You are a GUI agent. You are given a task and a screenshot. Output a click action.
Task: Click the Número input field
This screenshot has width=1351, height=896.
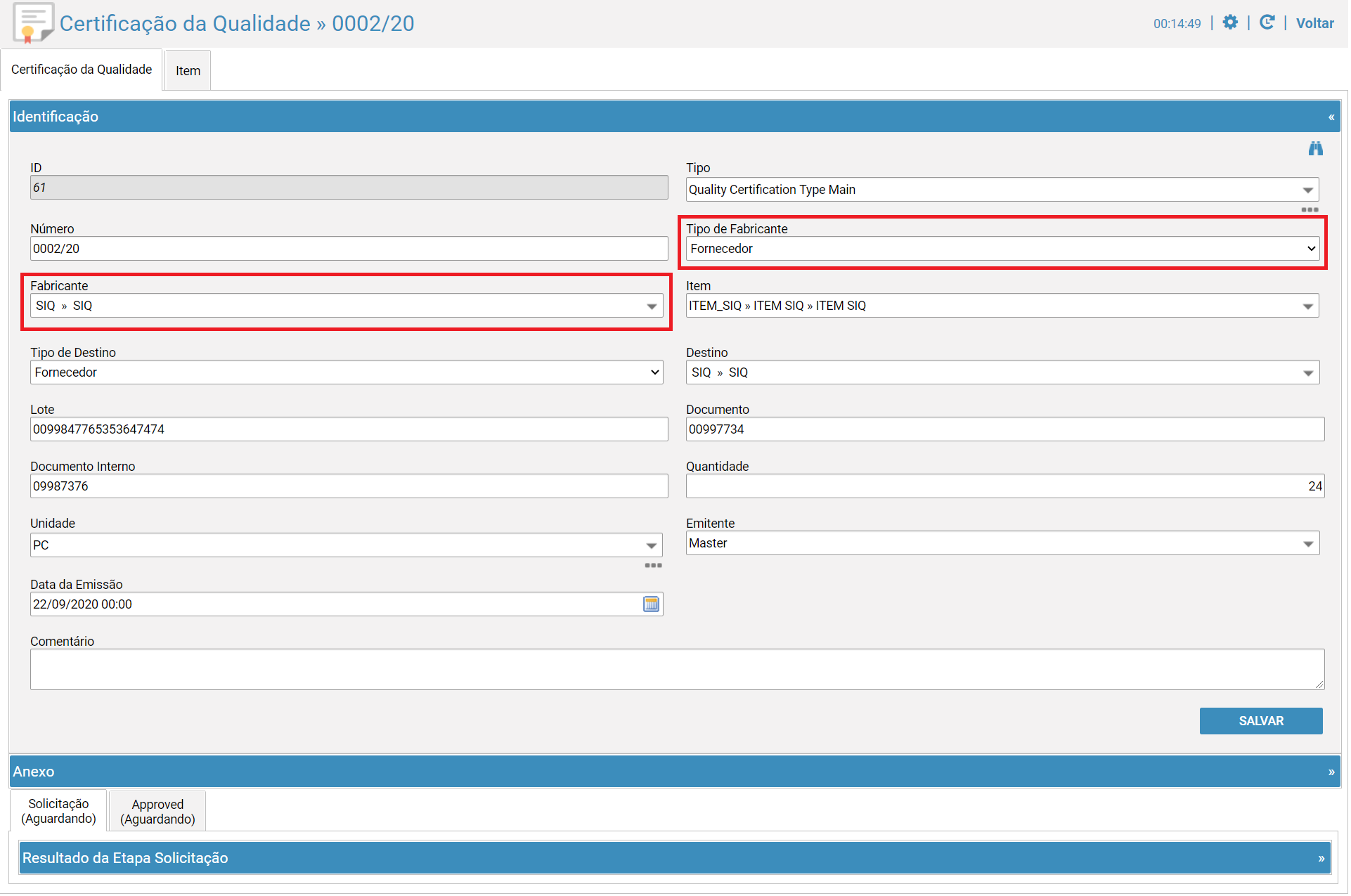349,249
